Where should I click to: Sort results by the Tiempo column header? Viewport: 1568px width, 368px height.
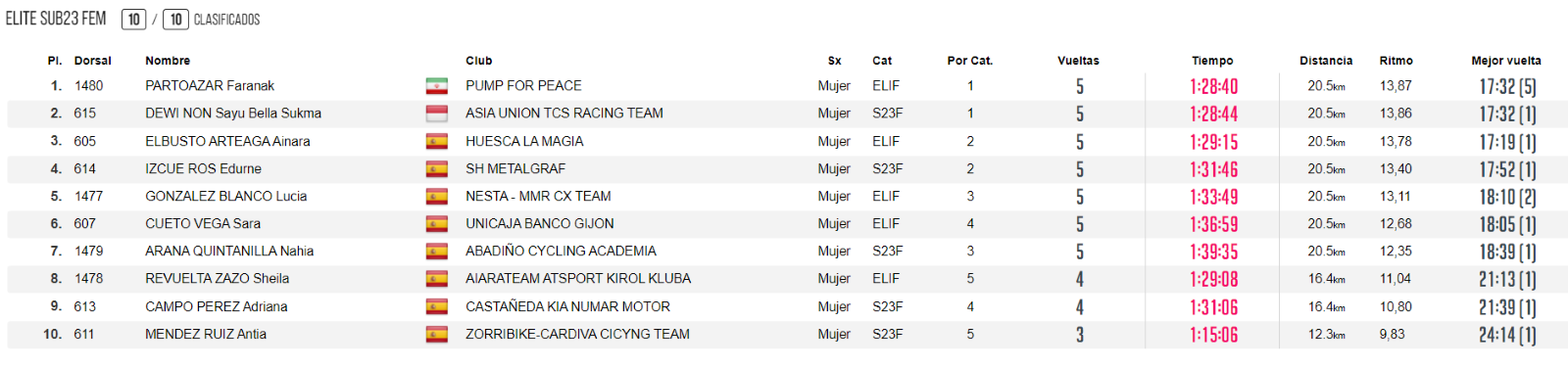(x=1212, y=61)
